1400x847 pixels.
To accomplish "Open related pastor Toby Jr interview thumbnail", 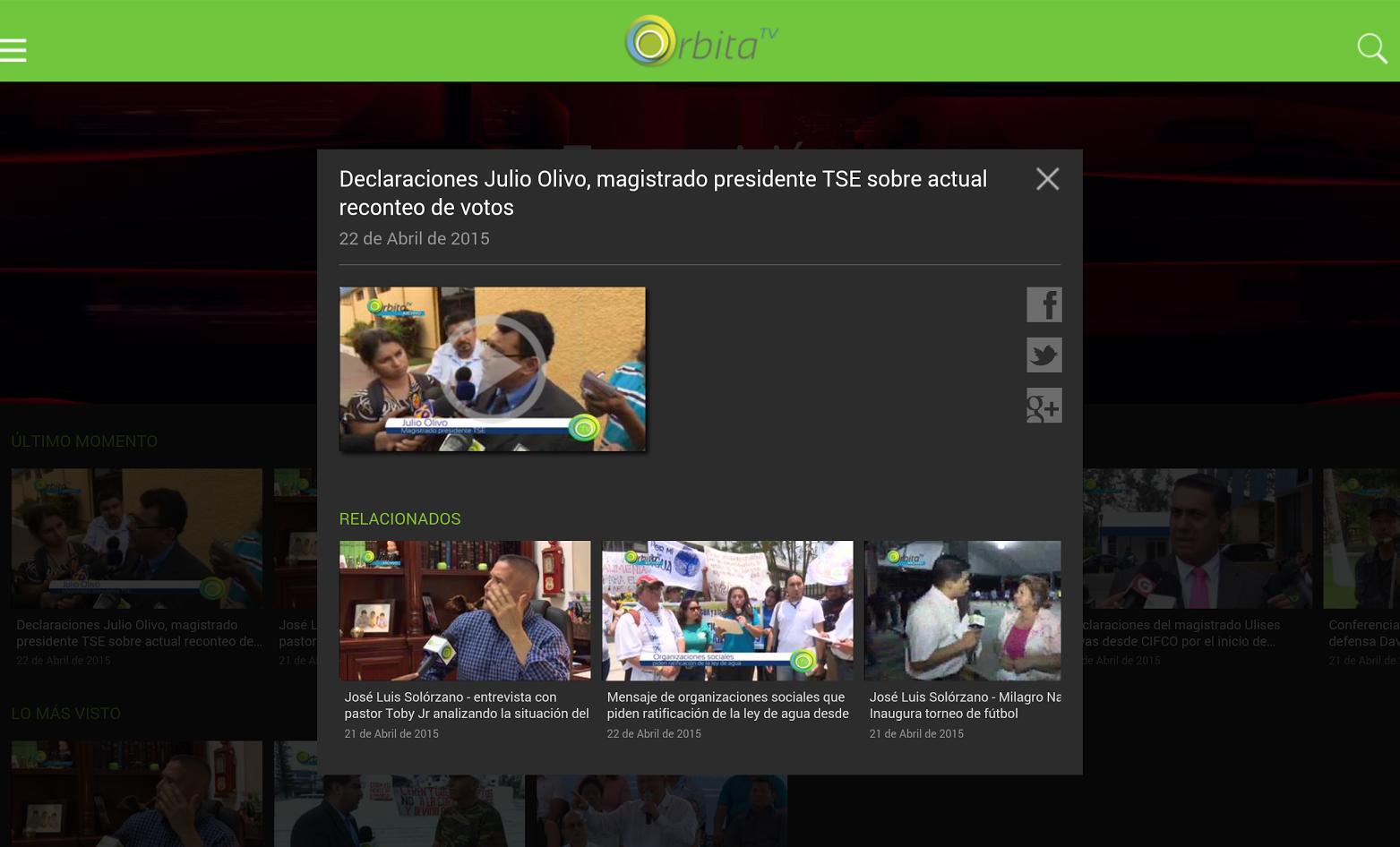I will click(x=464, y=610).
